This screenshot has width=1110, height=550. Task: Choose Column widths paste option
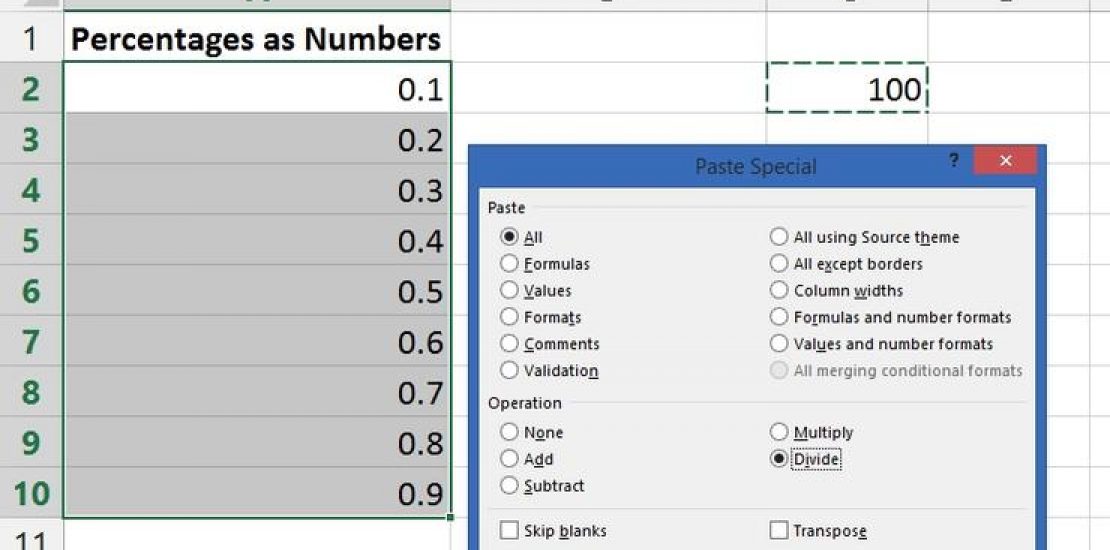point(779,291)
